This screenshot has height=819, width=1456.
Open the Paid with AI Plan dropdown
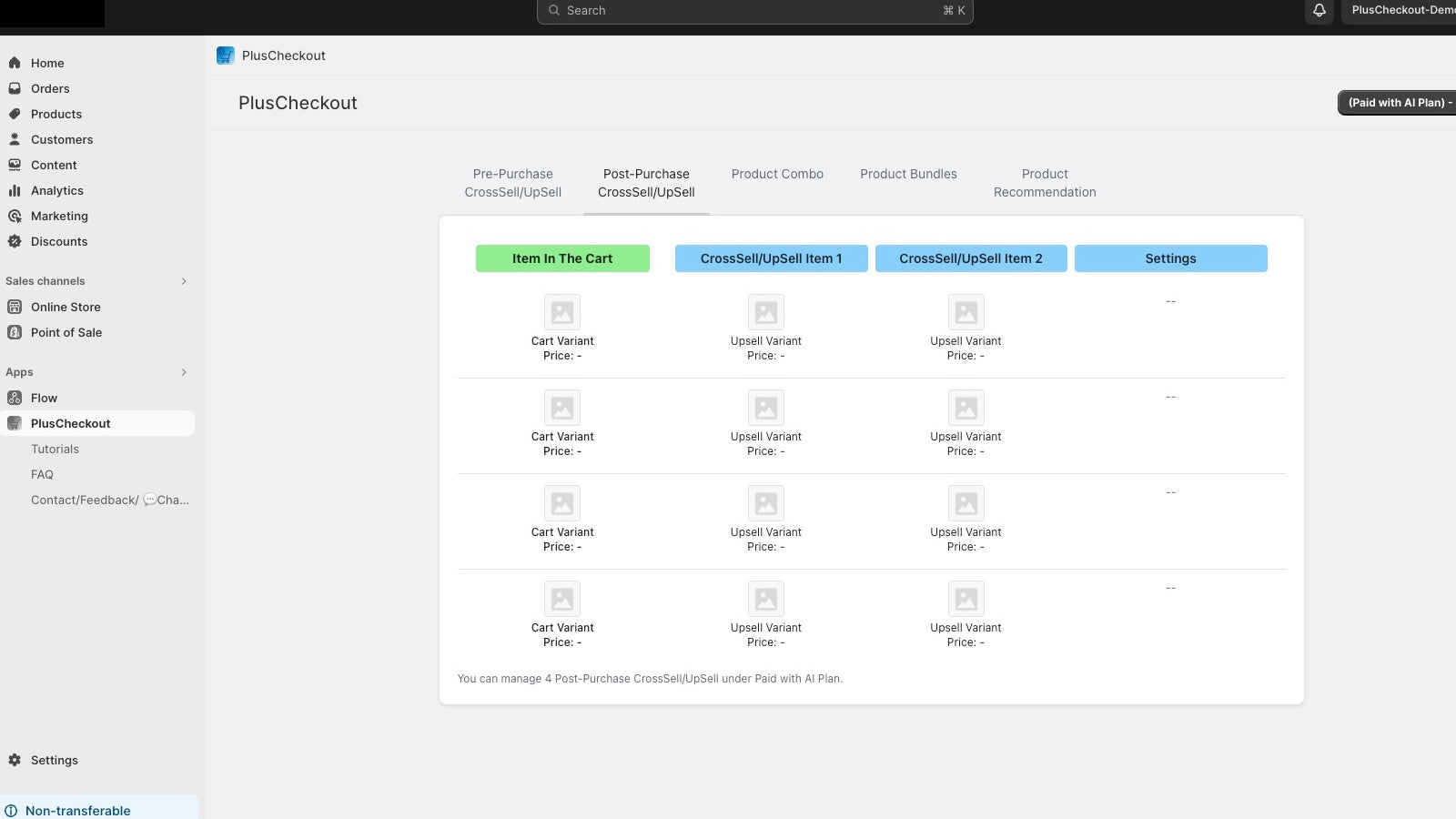click(x=1396, y=102)
